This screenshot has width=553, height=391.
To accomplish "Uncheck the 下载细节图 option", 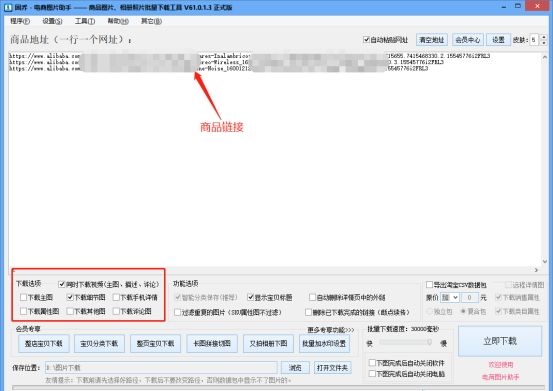I will click(70, 297).
